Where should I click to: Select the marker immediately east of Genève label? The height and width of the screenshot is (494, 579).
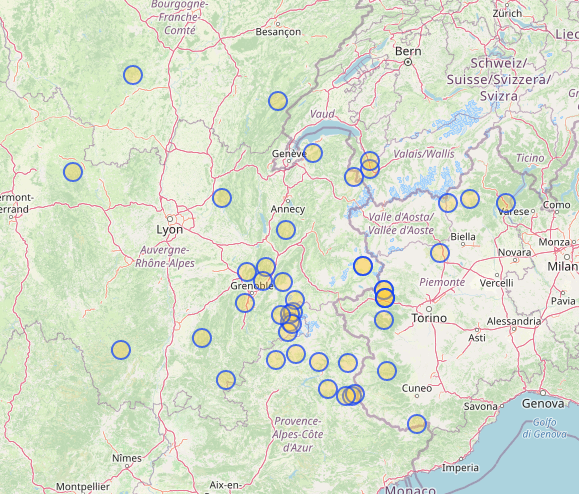(x=313, y=153)
